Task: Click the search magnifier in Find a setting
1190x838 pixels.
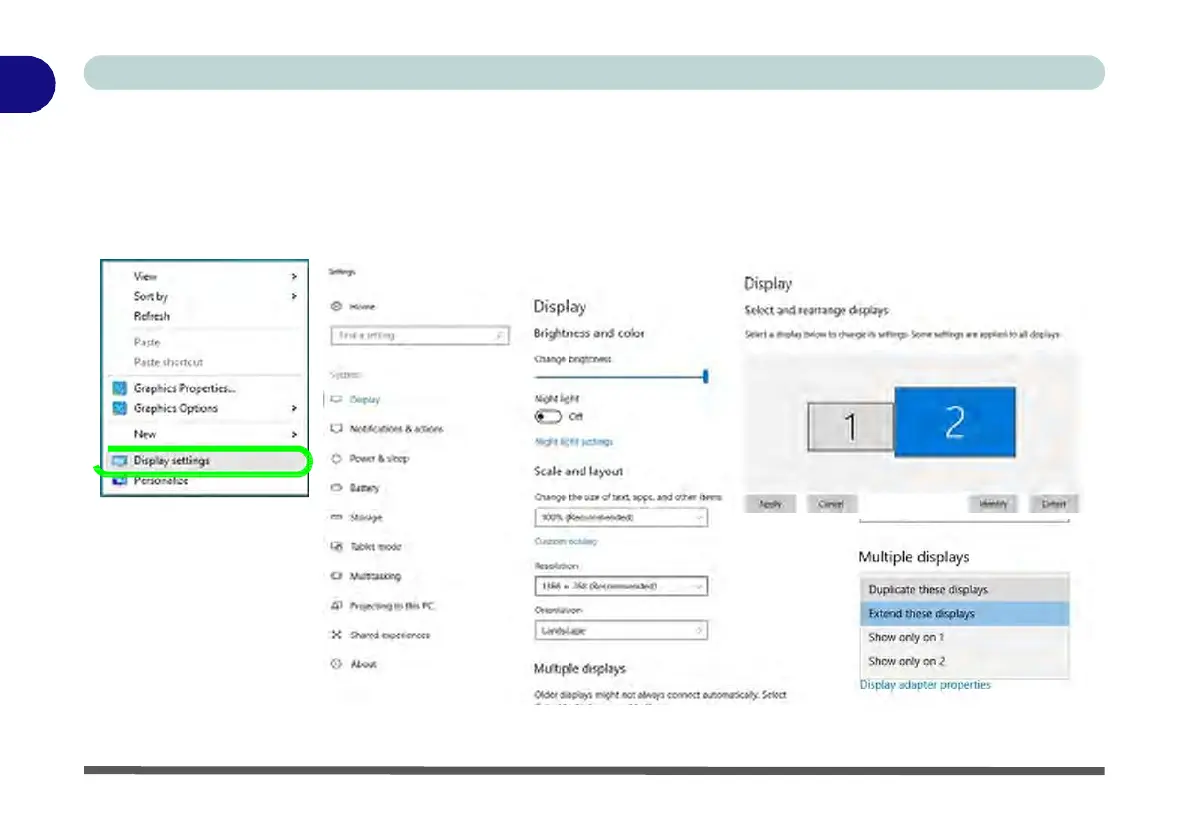Action: (x=499, y=335)
